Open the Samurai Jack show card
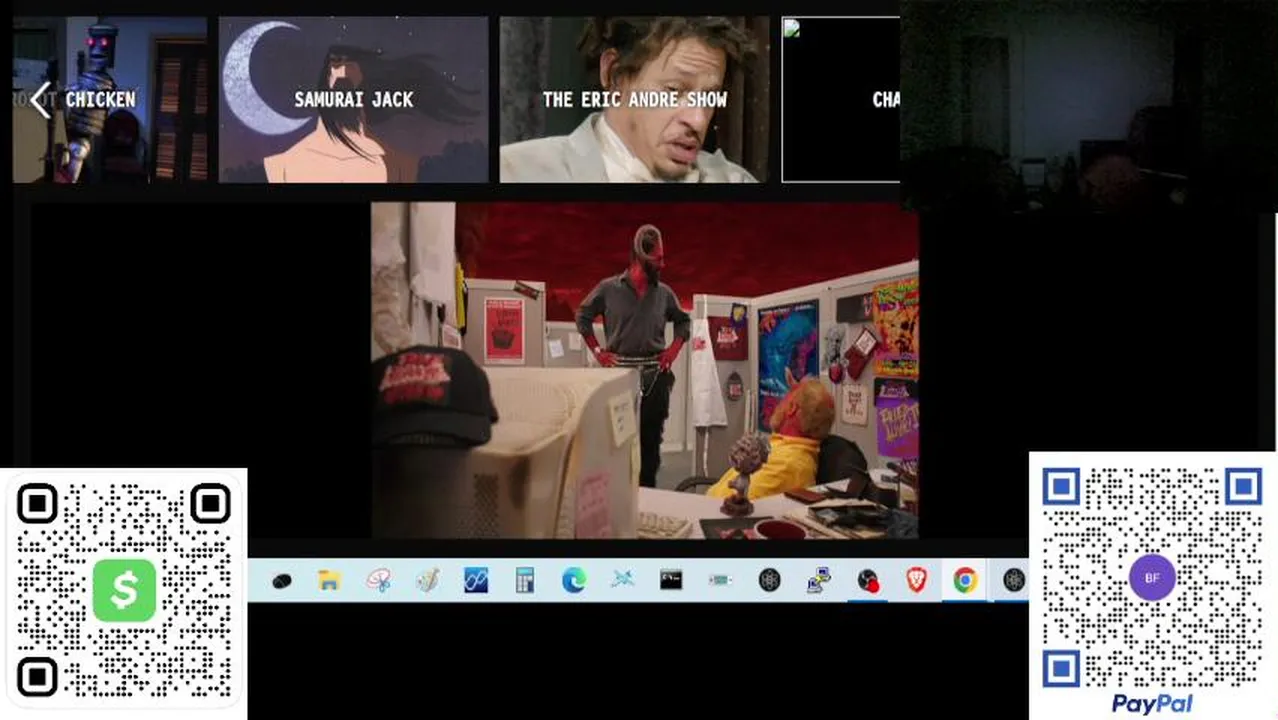 [x=354, y=99]
